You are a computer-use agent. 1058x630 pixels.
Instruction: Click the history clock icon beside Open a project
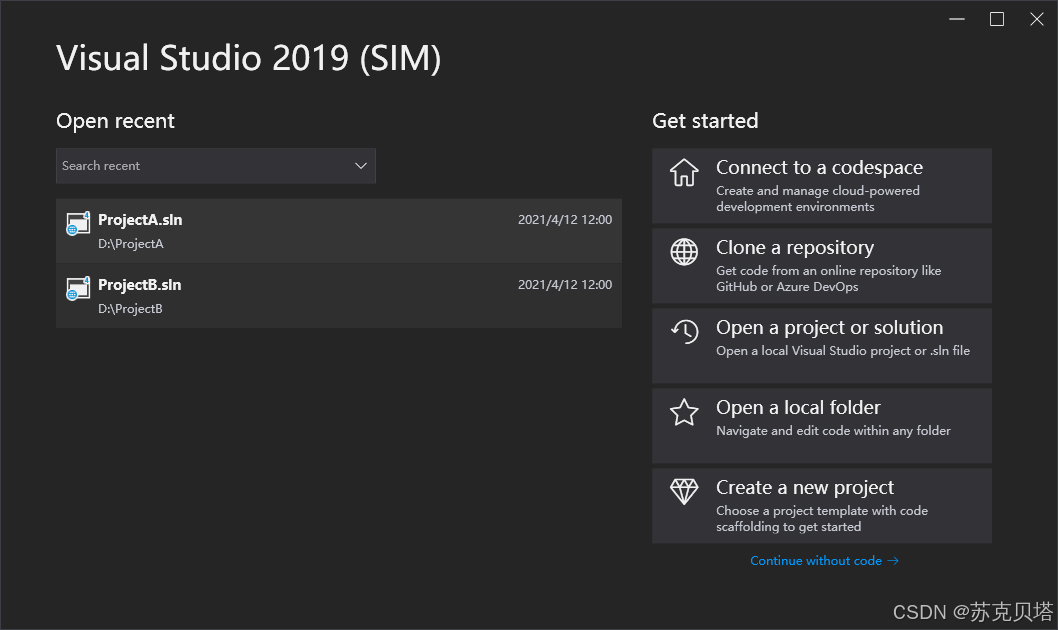point(684,331)
